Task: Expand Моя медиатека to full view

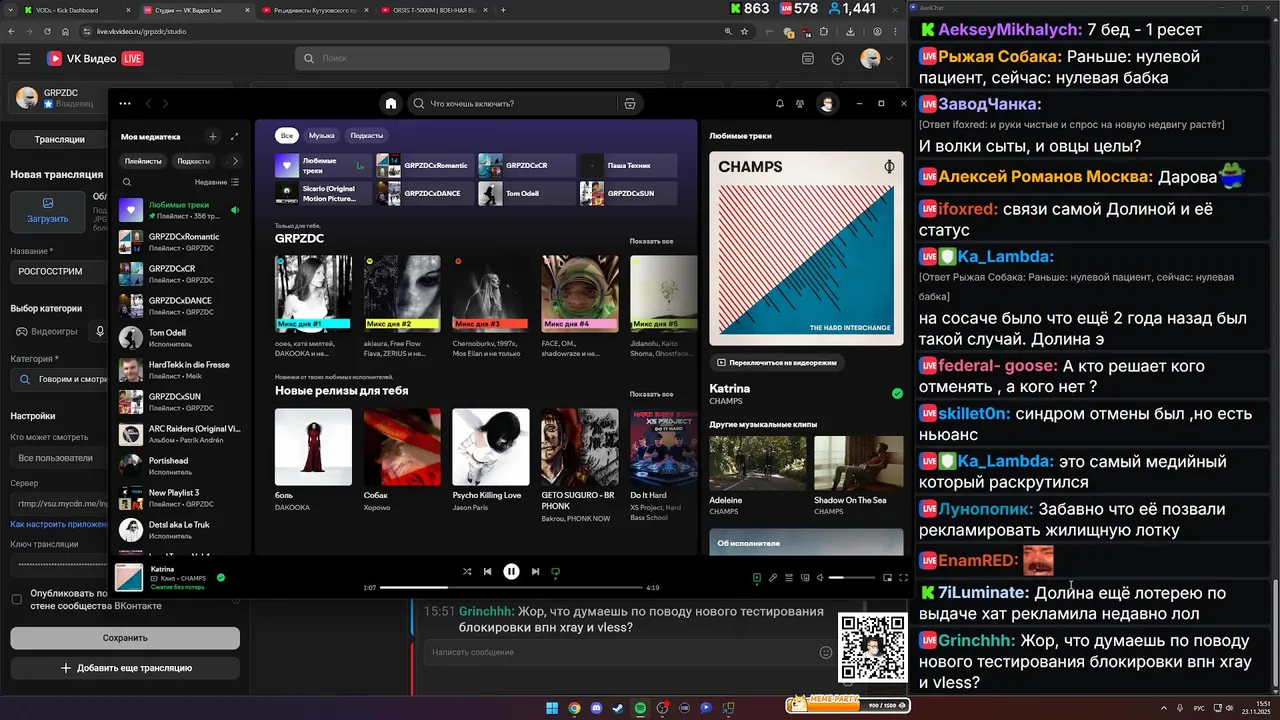Action: click(x=234, y=136)
